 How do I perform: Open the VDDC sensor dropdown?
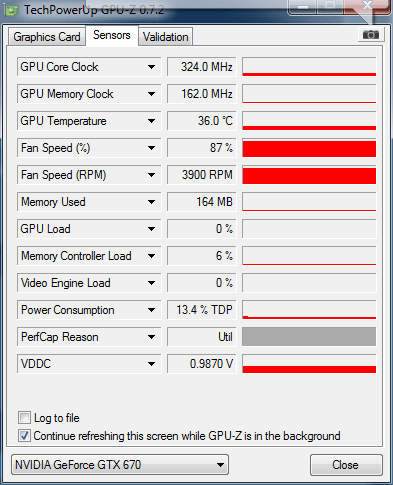click(151, 364)
